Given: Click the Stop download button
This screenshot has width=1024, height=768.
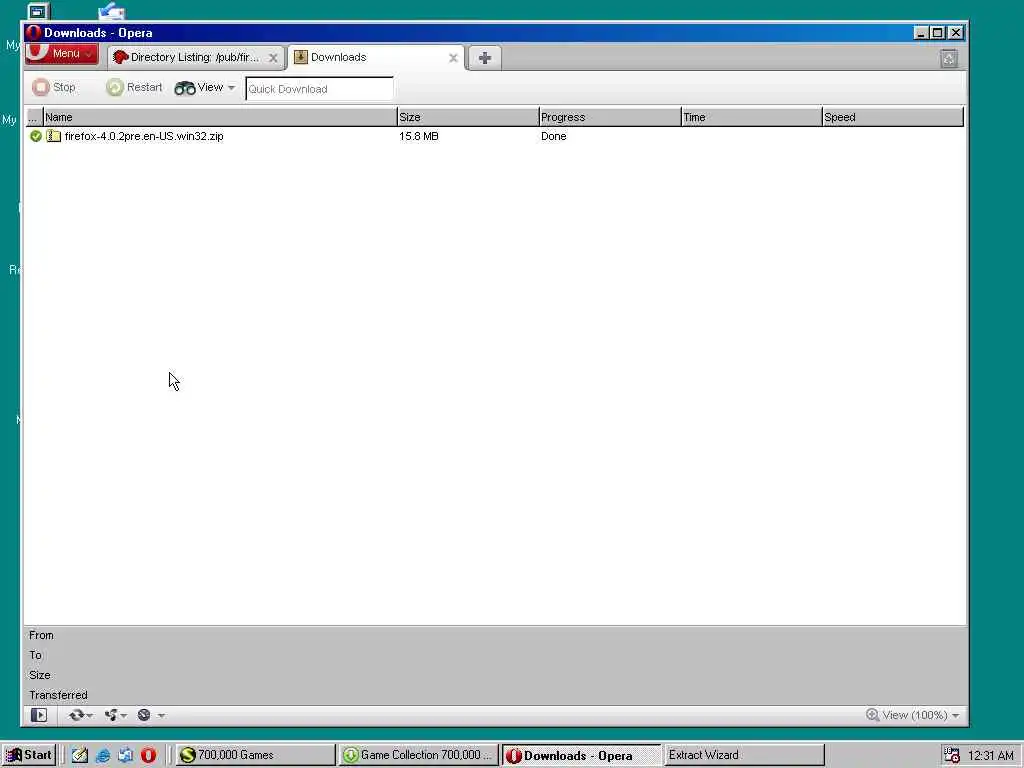Looking at the screenshot, I should coord(54,87).
